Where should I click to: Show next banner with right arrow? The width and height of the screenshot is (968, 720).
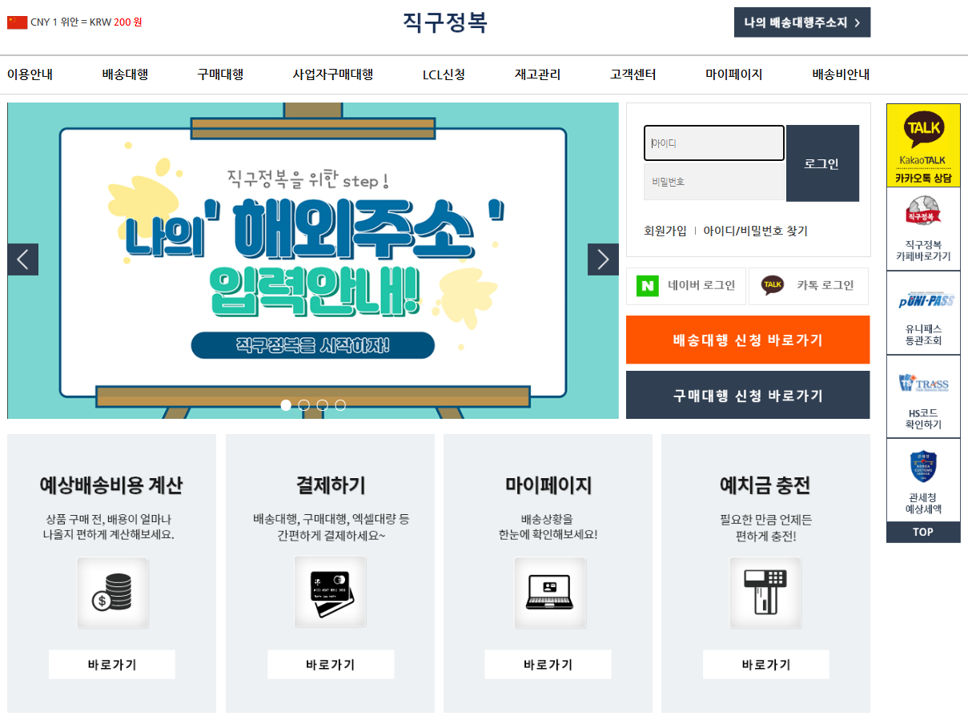pos(603,259)
